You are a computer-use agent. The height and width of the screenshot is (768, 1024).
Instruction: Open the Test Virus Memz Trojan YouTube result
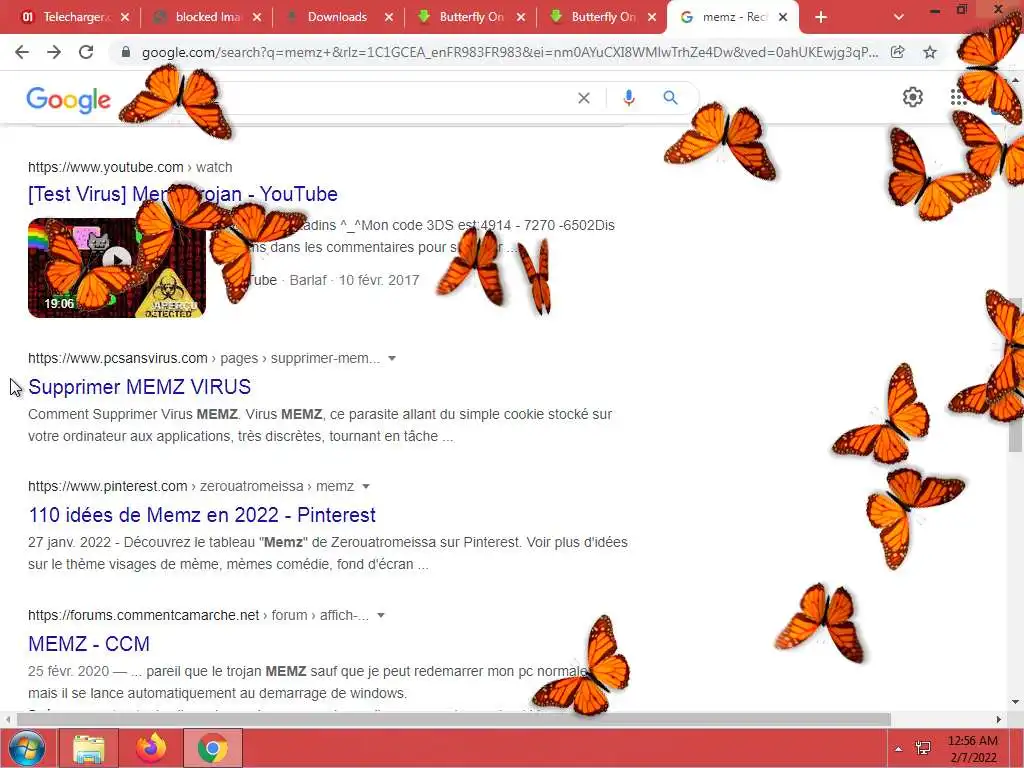[182, 194]
